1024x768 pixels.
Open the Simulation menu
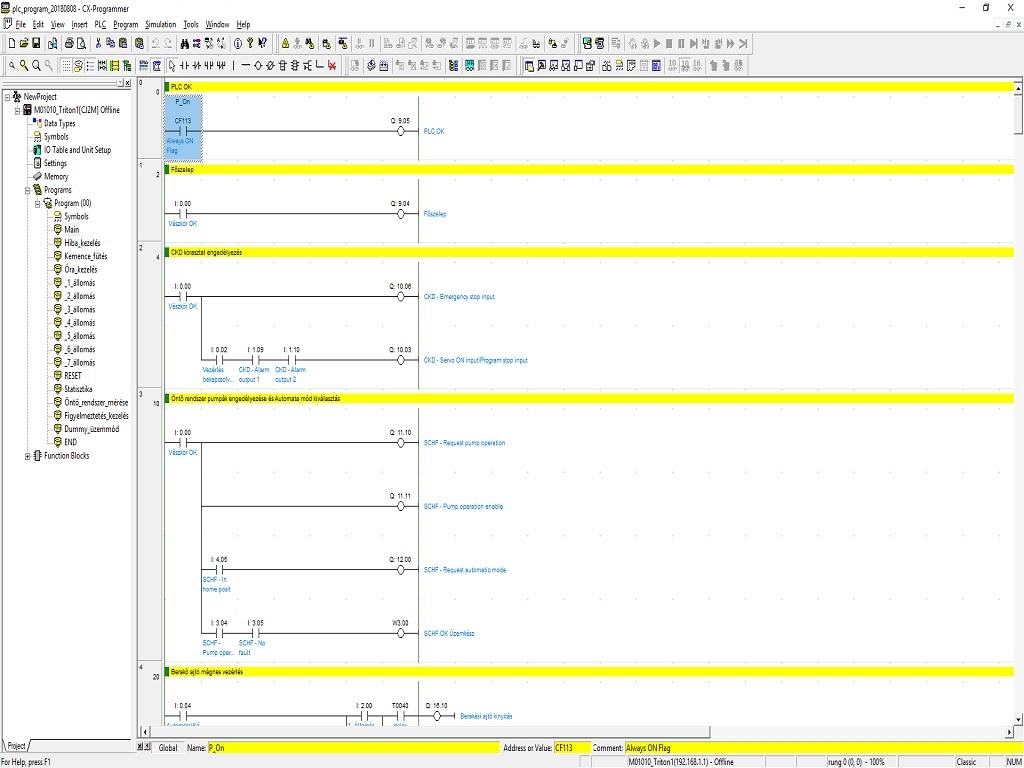coord(161,25)
